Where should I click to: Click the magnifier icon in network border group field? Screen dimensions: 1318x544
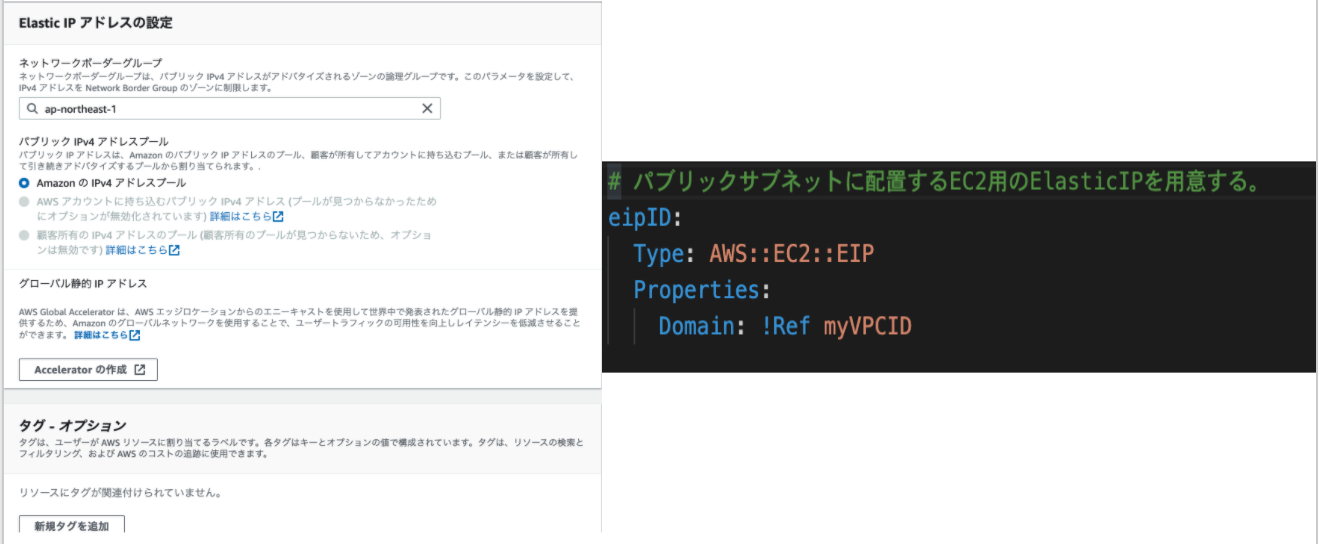point(33,109)
